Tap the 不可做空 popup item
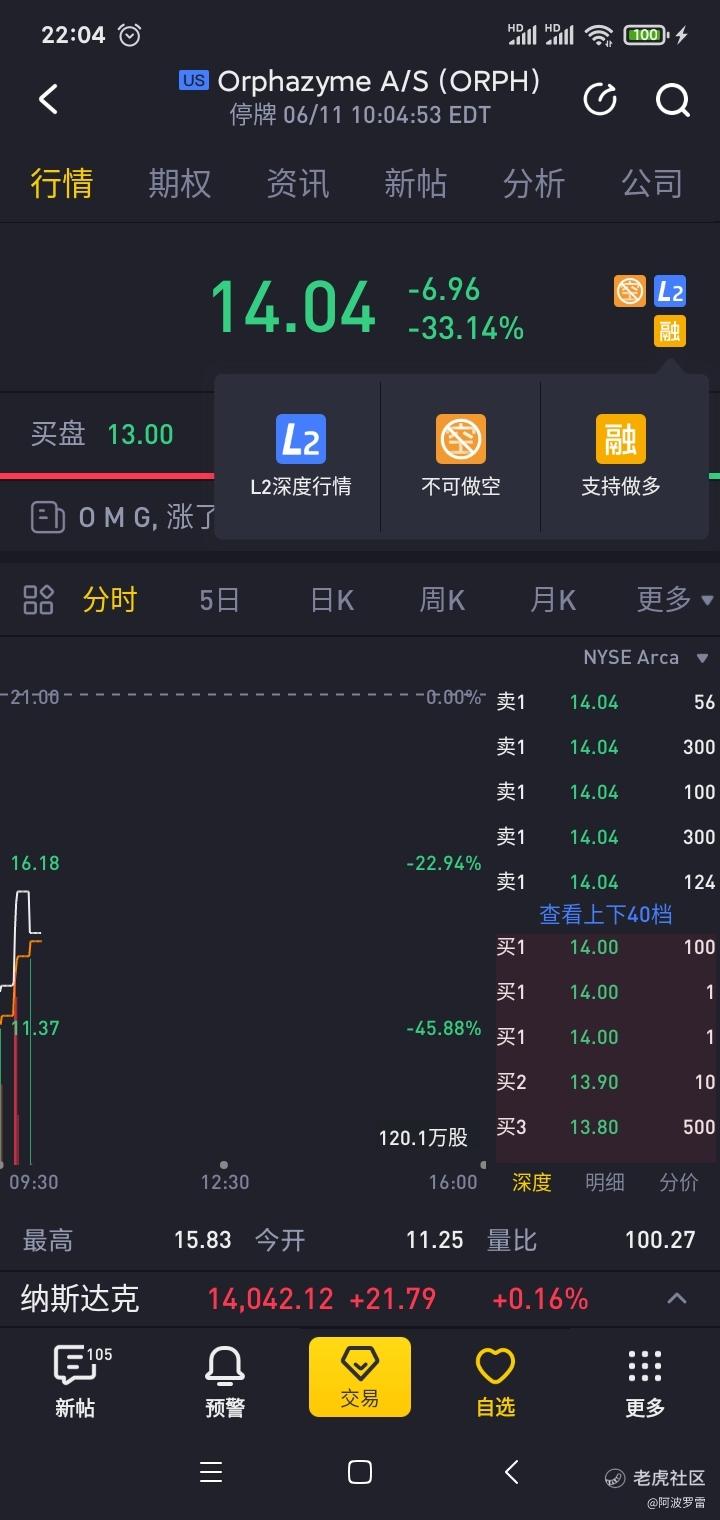720x1520 pixels. point(460,456)
